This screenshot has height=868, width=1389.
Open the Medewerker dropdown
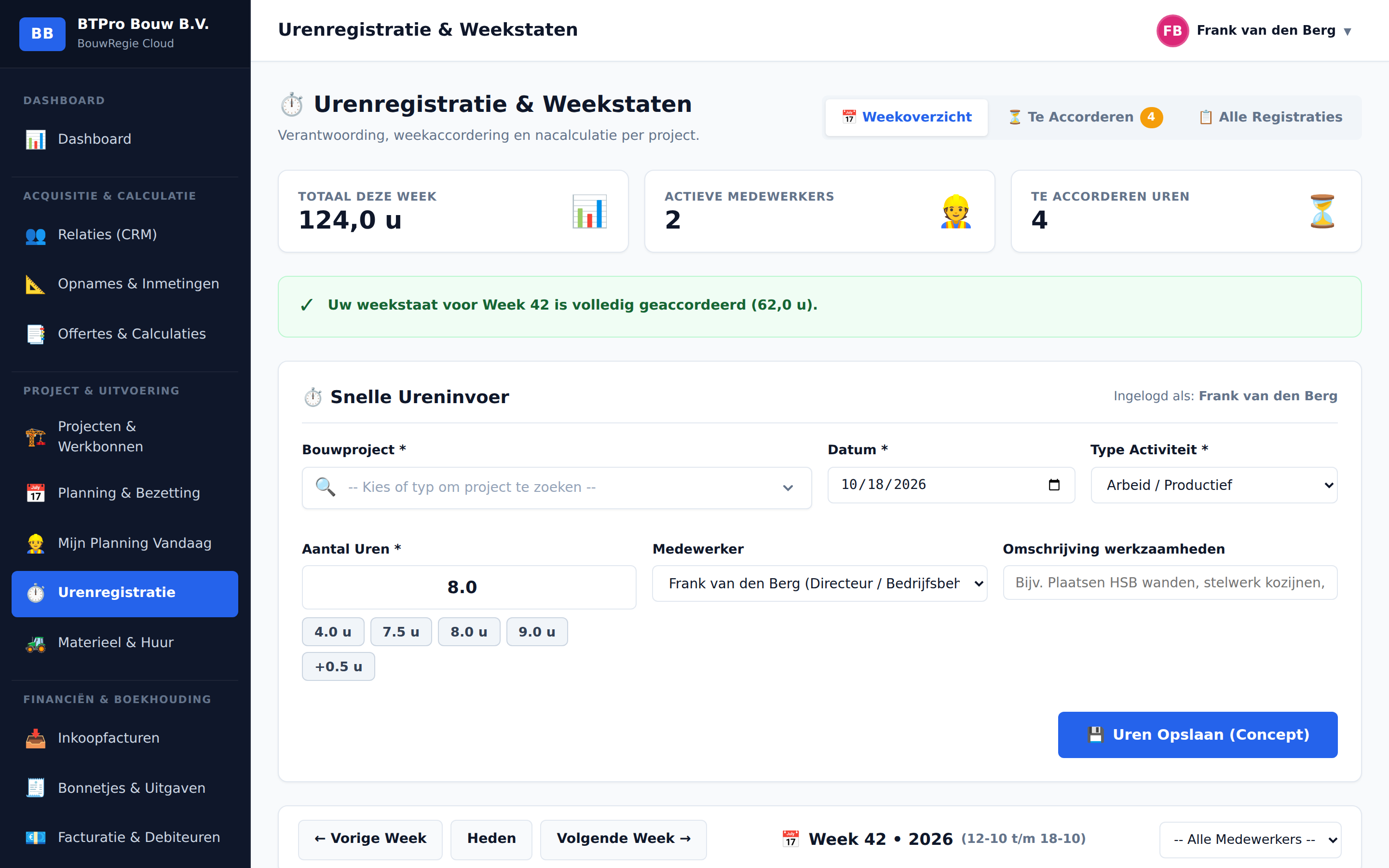pyautogui.click(x=819, y=583)
